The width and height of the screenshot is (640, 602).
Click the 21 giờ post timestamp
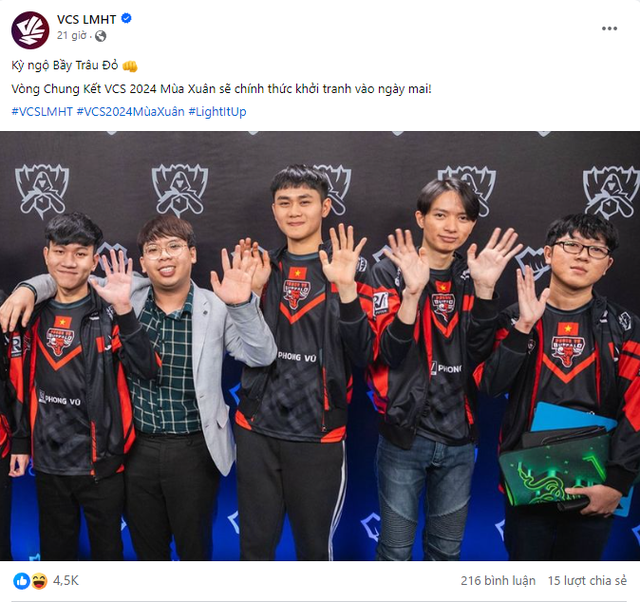(71, 36)
